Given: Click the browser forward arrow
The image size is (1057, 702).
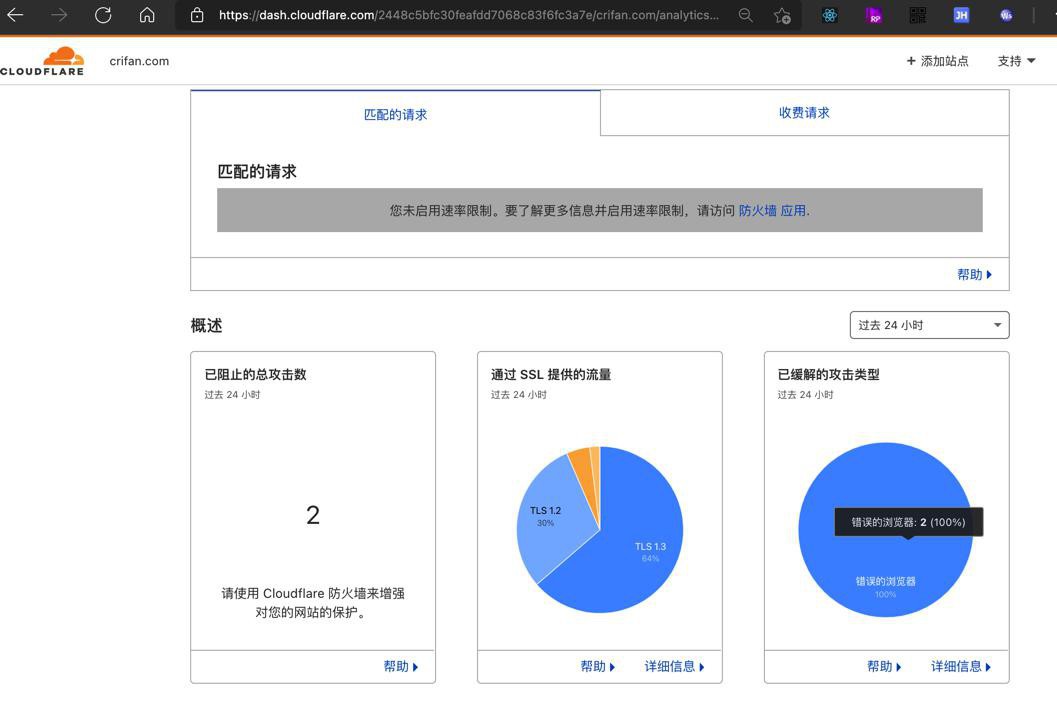Looking at the screenshot, I should click(x=59, y=15).
